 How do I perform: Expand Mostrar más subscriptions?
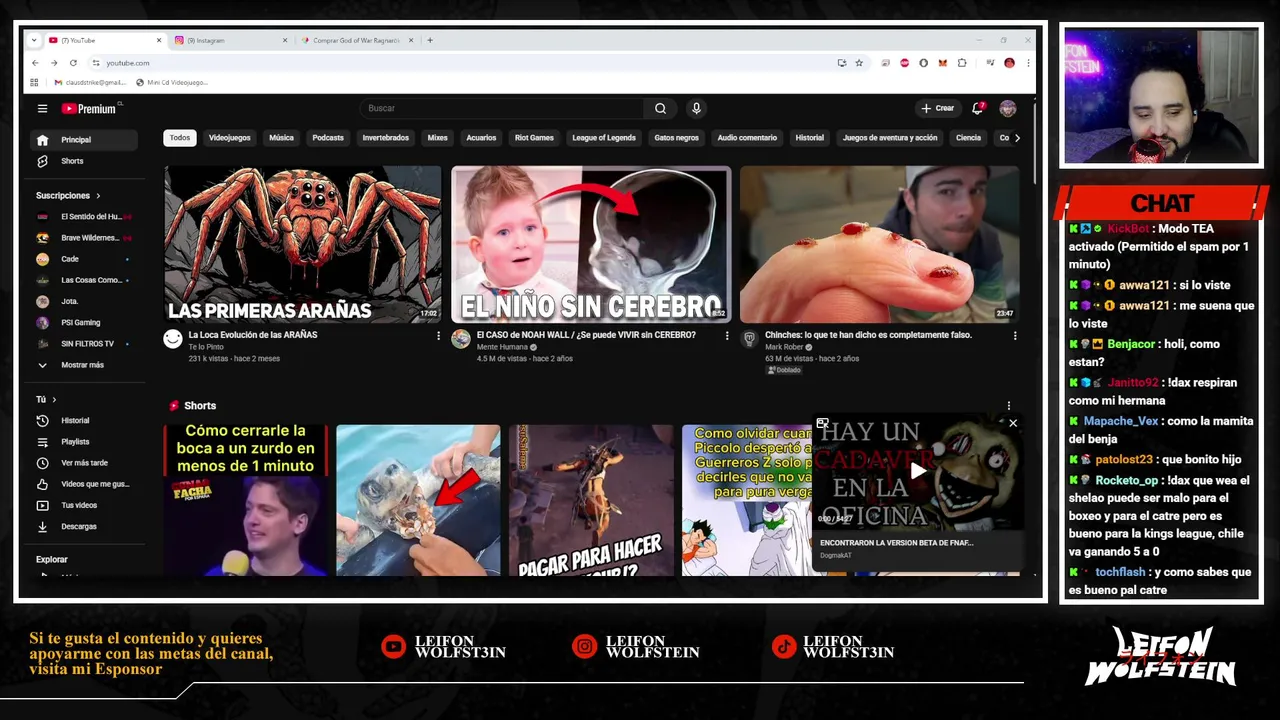(84, 365)
